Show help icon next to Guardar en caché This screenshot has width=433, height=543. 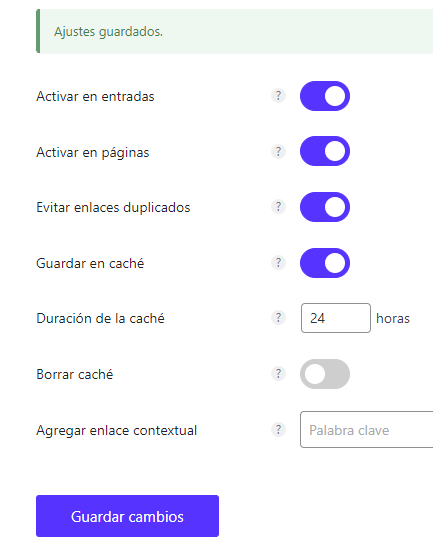tap(278, 263)
